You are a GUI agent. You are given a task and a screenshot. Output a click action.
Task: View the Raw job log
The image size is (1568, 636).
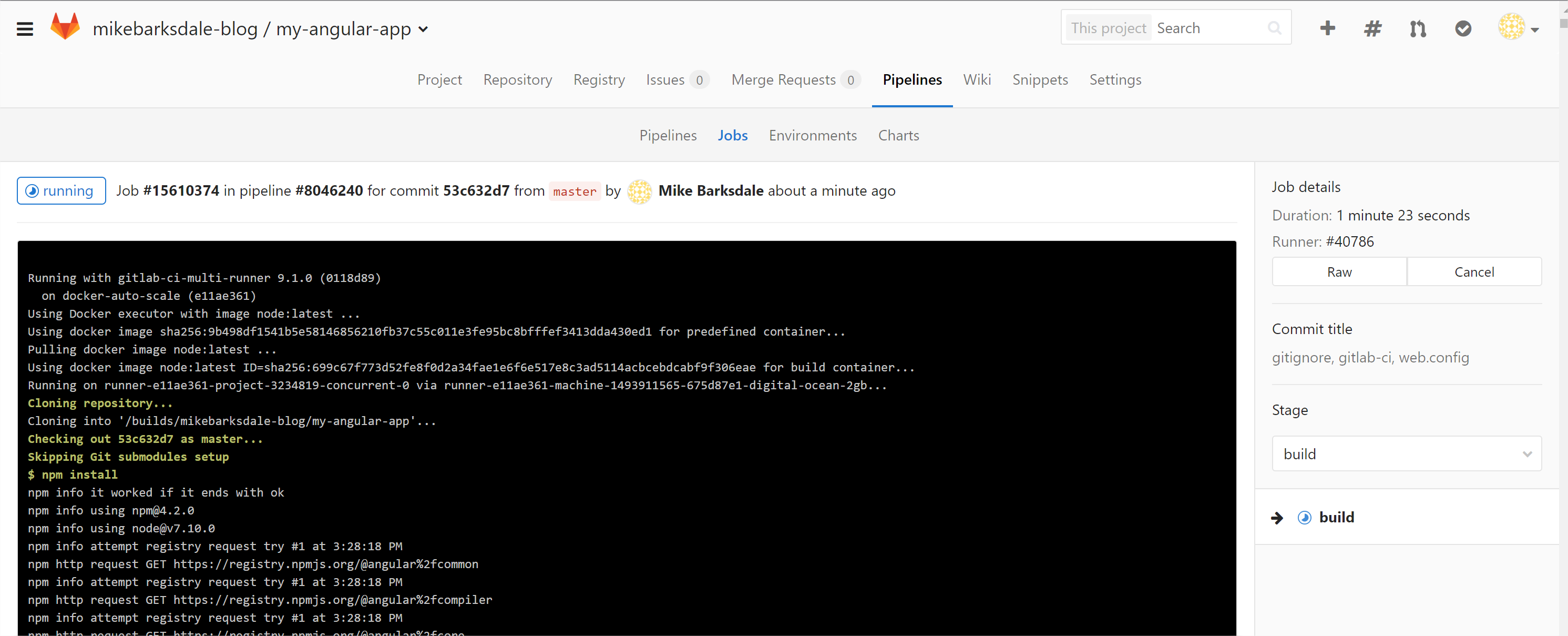pos(1338,271)
